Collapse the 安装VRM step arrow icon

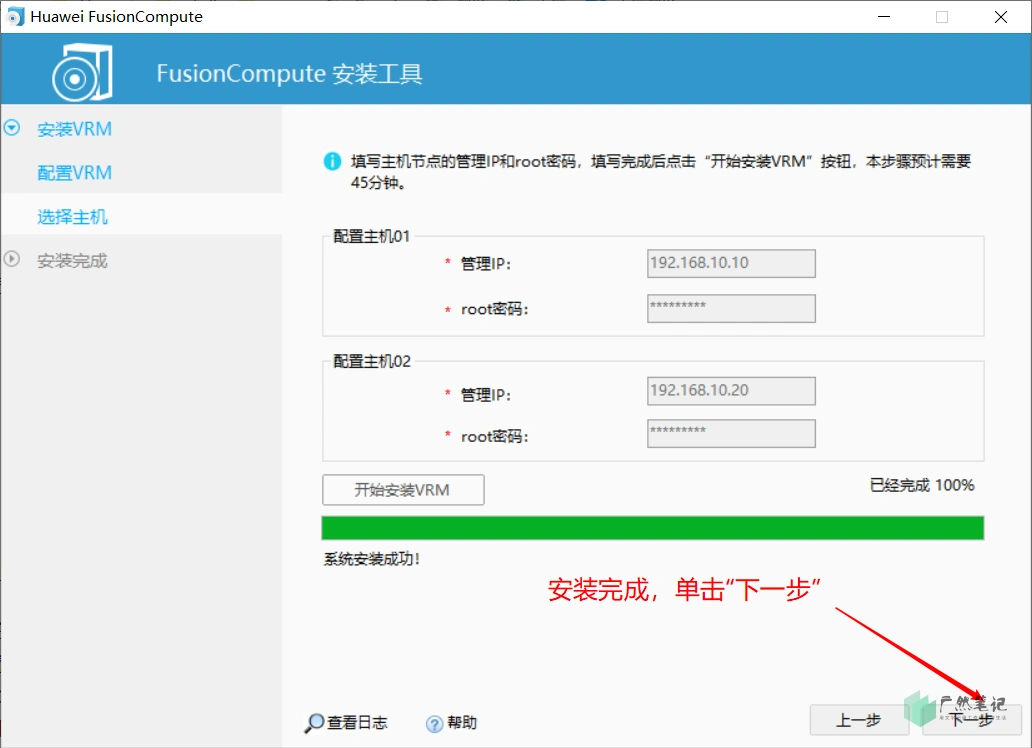pos(12,128)
